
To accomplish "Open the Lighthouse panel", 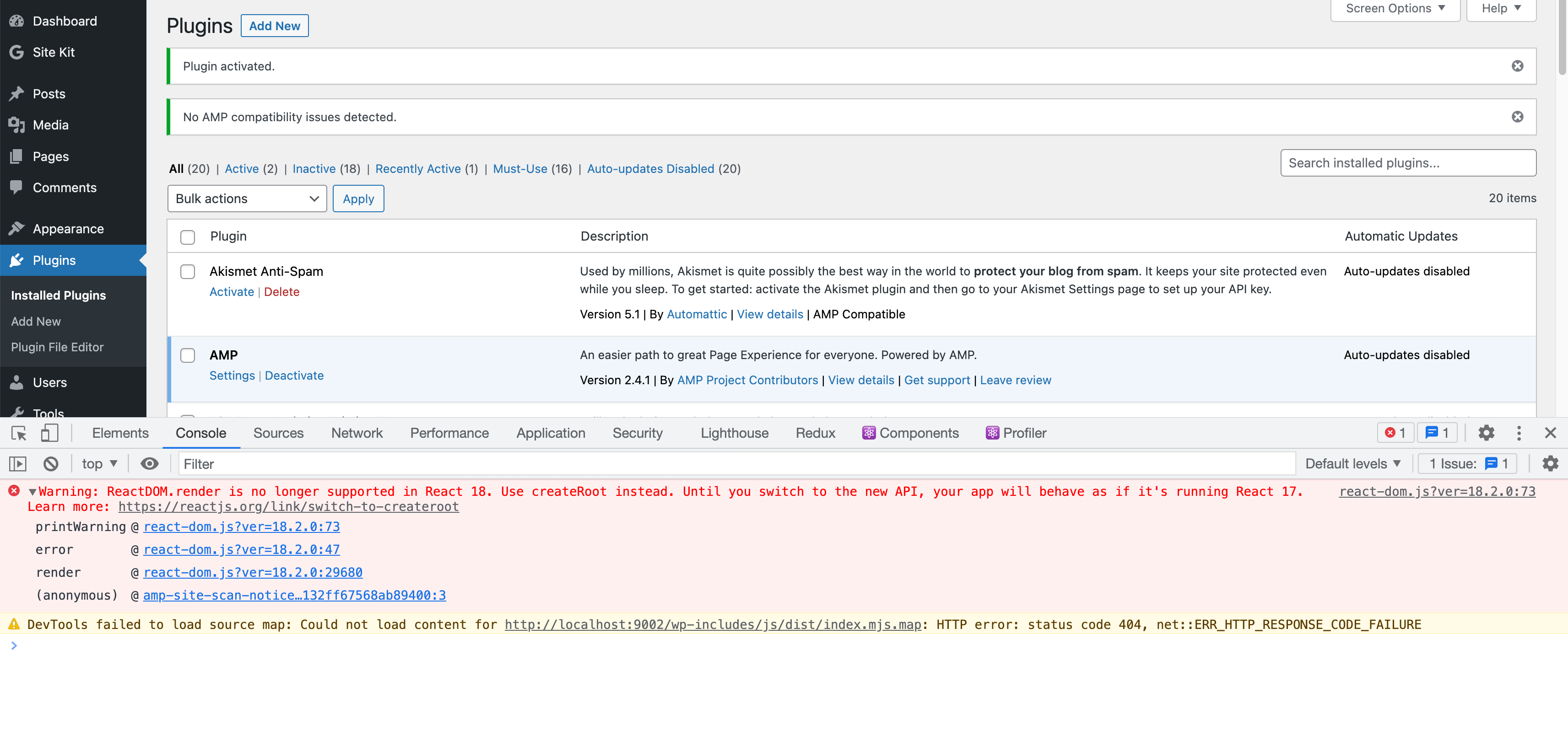I will 734,433.
